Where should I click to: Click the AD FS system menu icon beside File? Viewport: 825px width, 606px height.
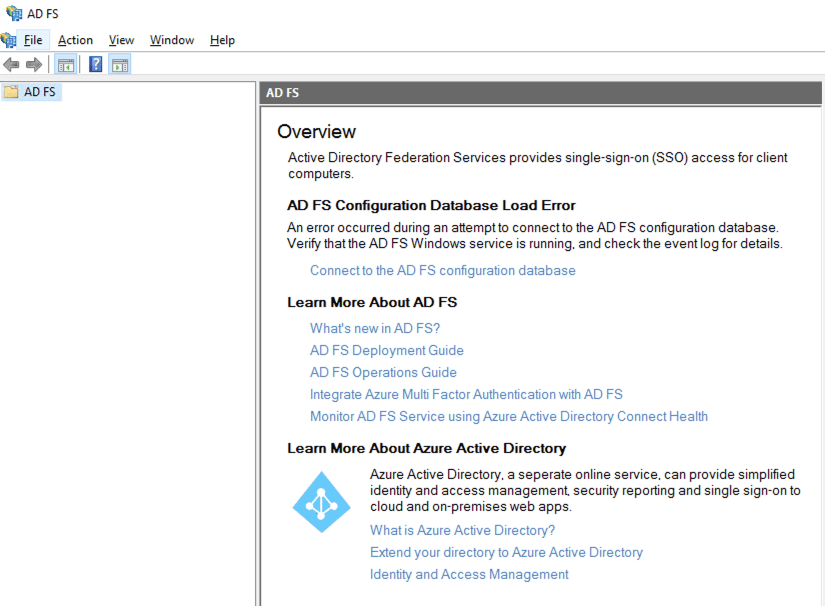click(x=9, y=40)
